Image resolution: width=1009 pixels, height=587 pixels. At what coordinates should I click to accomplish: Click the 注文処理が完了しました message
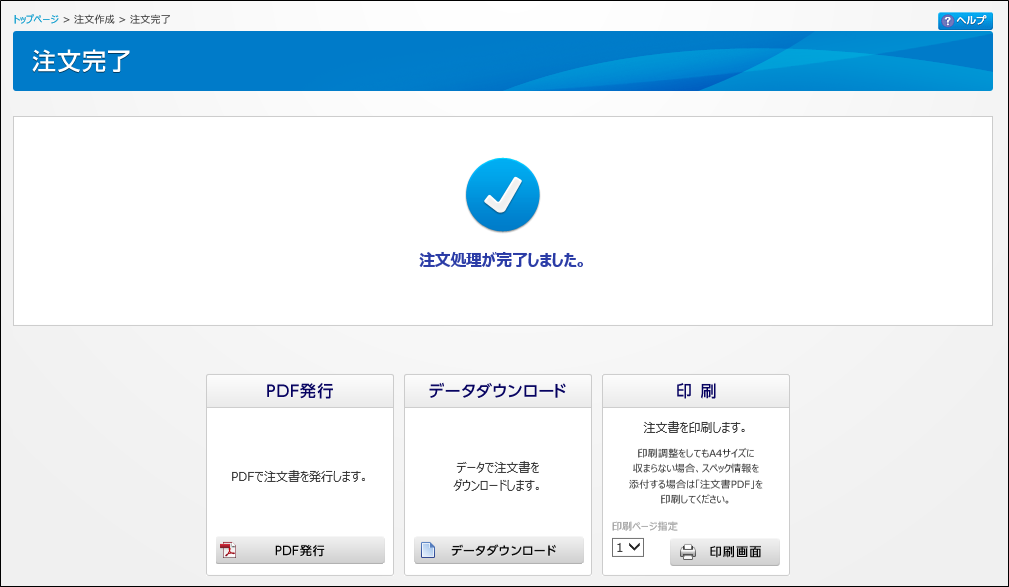point(502,261)
